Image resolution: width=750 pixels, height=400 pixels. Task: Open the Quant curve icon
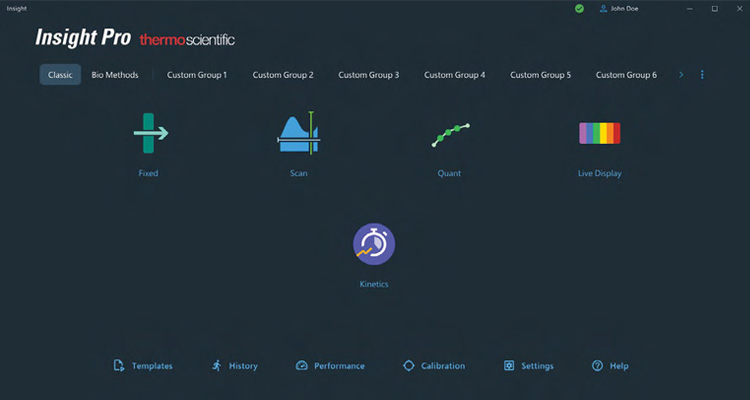pyautogui.click(x=451, y=135)
